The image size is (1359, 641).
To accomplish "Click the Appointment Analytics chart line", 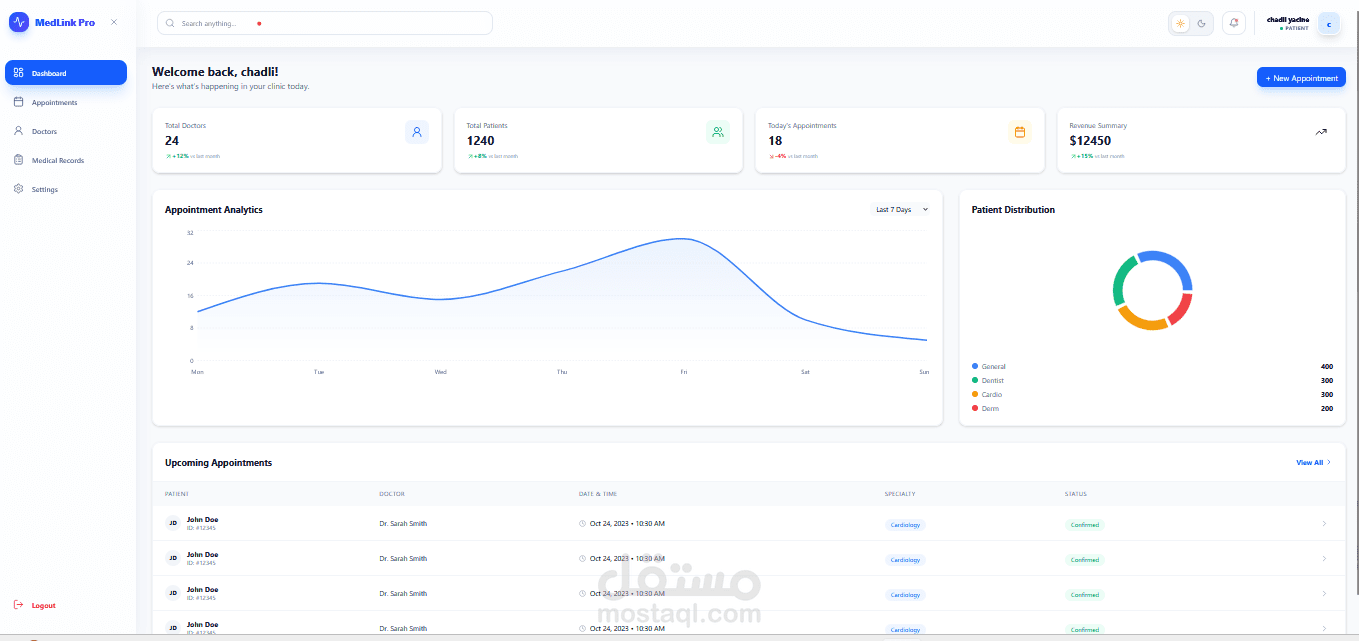I will (562, 269).
